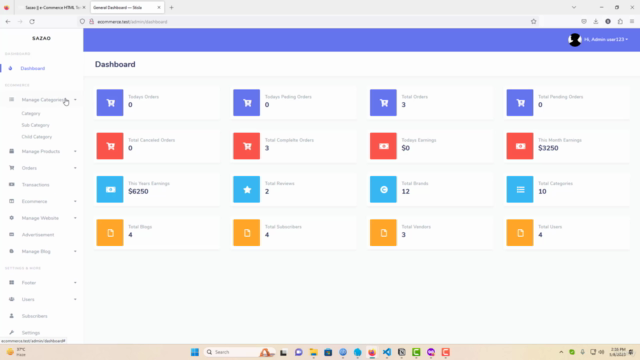Click the Total Categories value 10
Screen dimensions: 640x360
pyautogui.click(x=542, y=191)
